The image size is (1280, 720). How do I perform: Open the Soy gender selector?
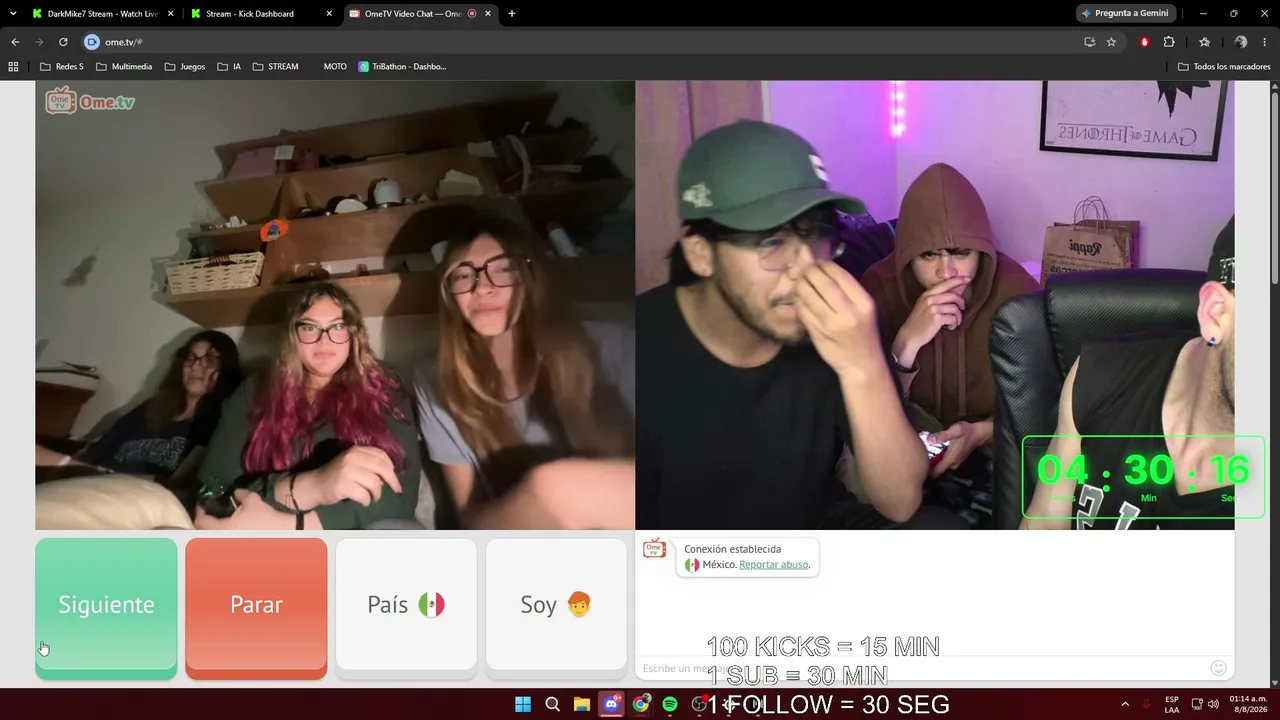[556, 608]
